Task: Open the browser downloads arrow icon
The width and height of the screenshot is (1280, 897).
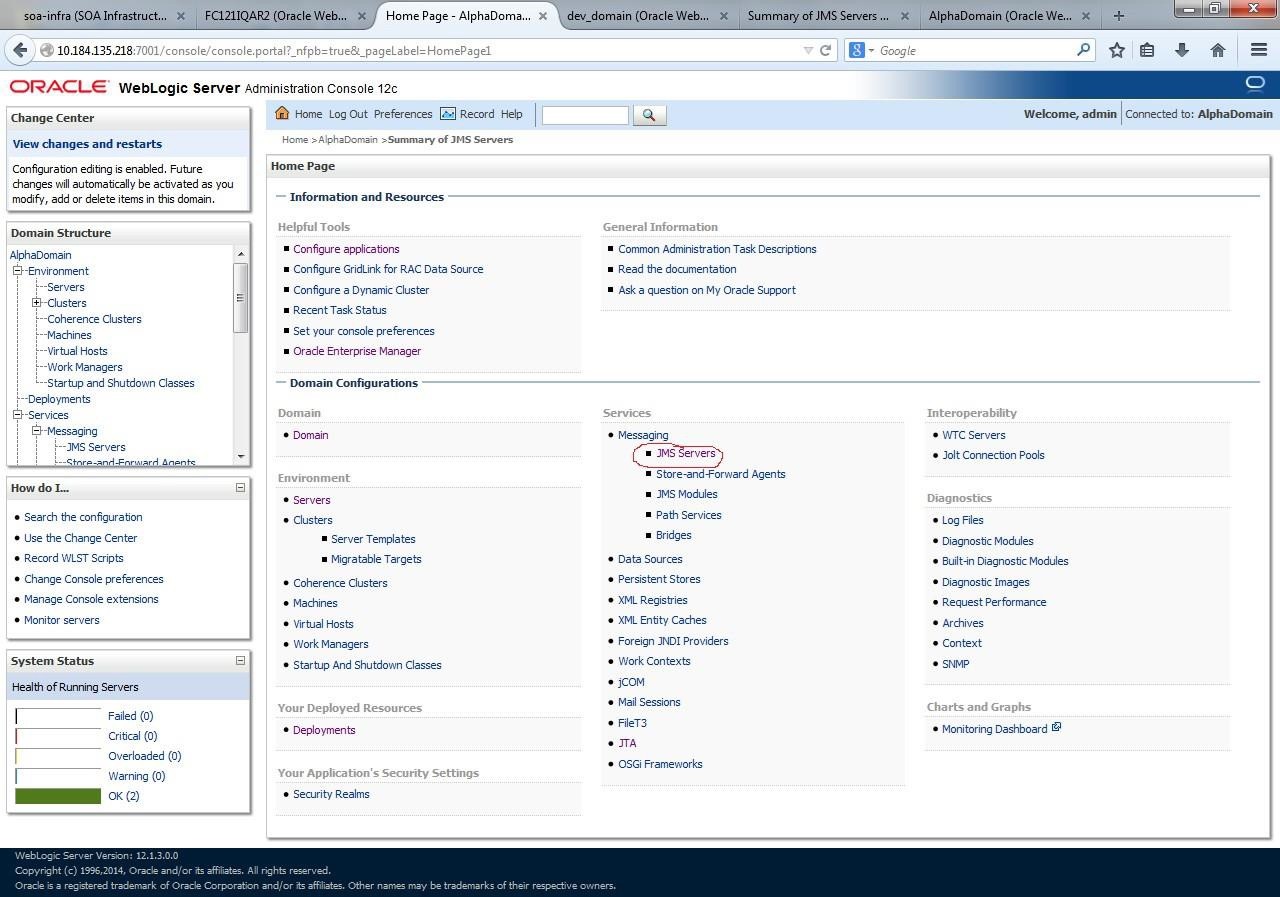Action: click(x=1182, y=50)
